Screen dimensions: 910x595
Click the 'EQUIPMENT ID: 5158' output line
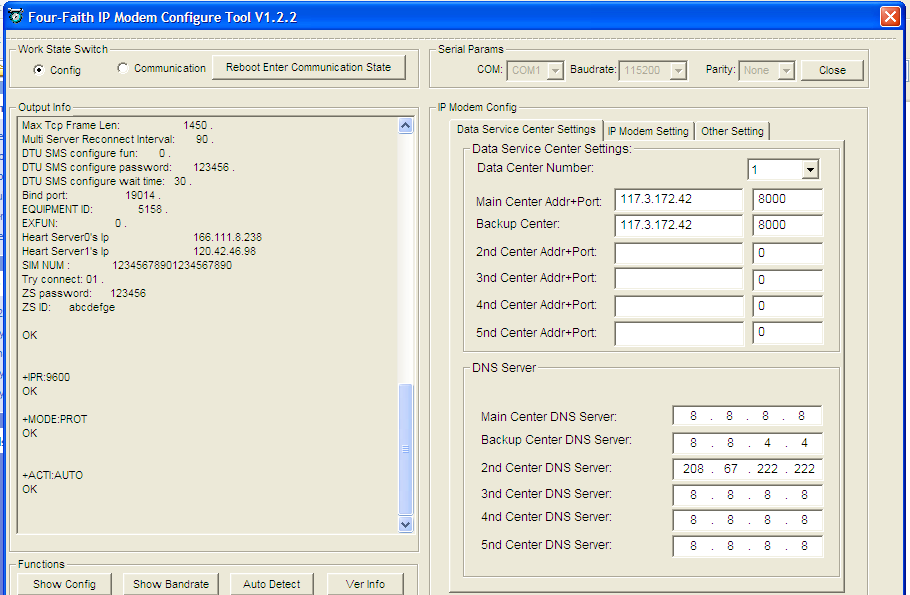95,210
